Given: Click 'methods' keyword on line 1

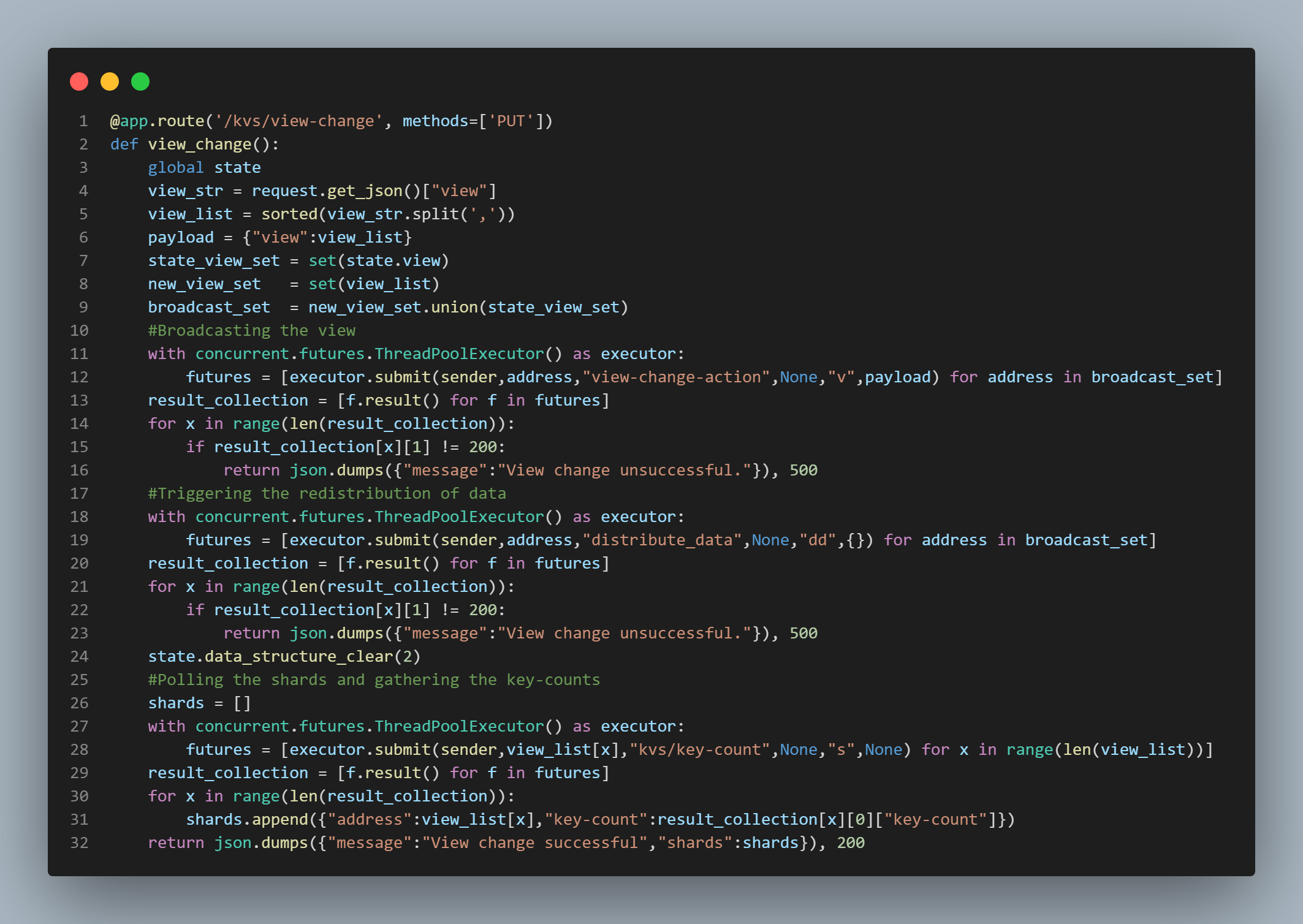Looking at the screenshot, I should (x=436, y=121).
